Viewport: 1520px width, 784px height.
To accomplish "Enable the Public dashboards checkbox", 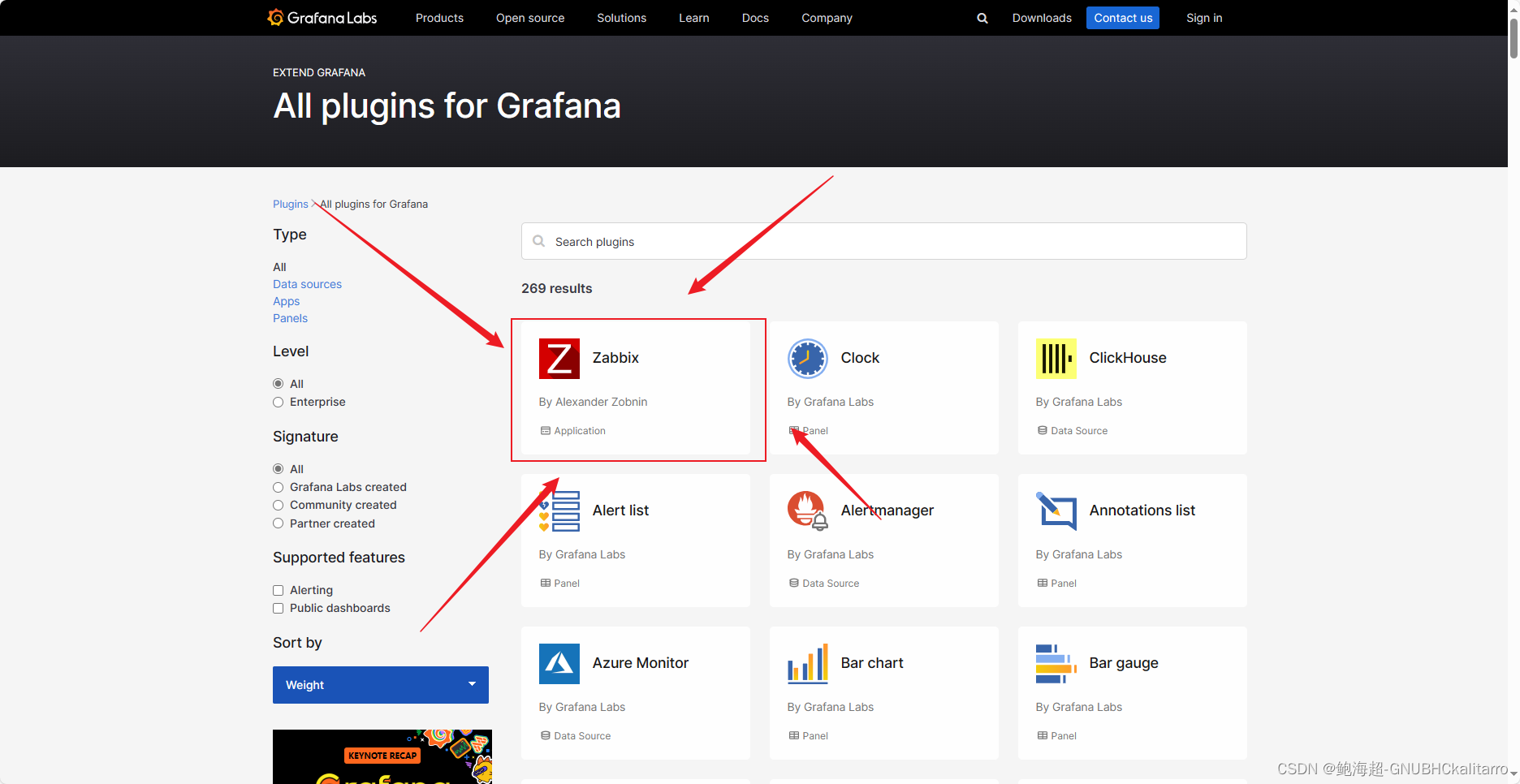I will (x=279, y=608).
